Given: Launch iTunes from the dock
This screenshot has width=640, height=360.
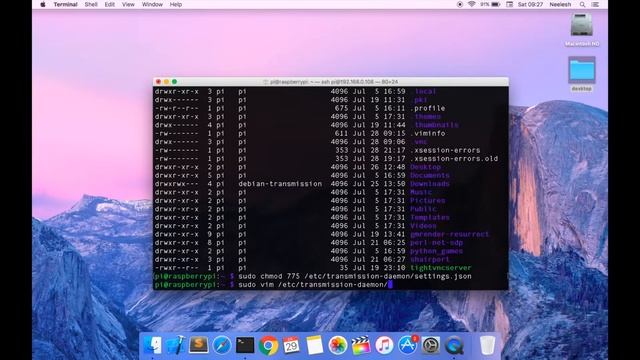Looking at the screenshot, I should click(x=384, y=345).
